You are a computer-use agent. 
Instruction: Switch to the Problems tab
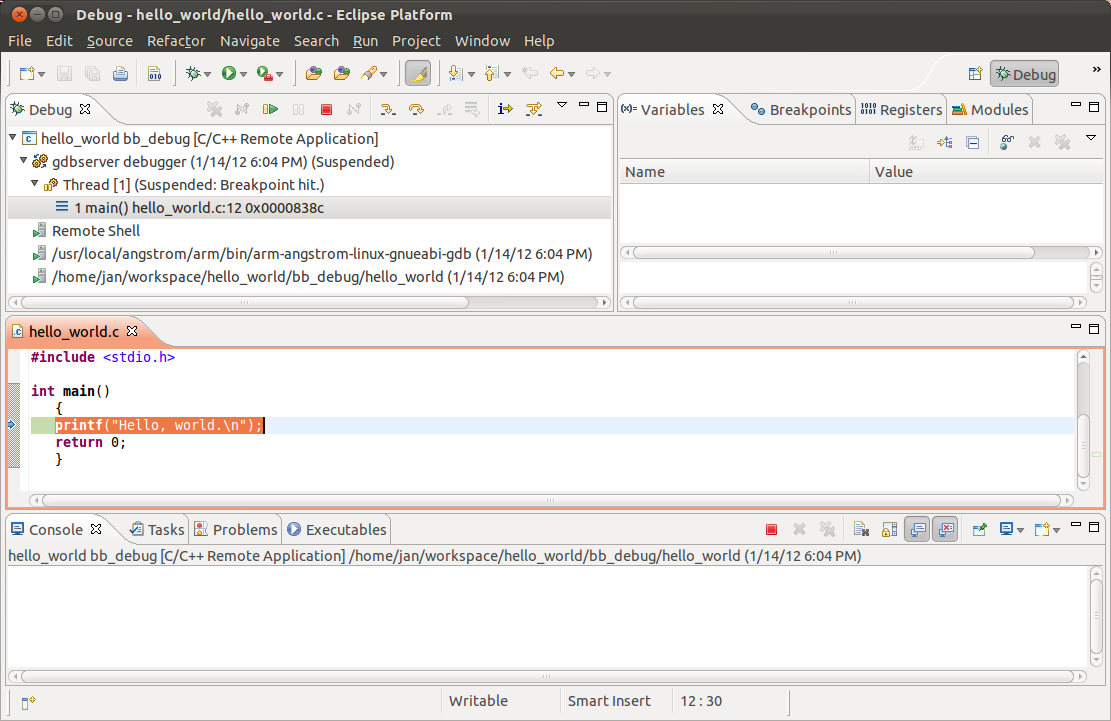236,530
